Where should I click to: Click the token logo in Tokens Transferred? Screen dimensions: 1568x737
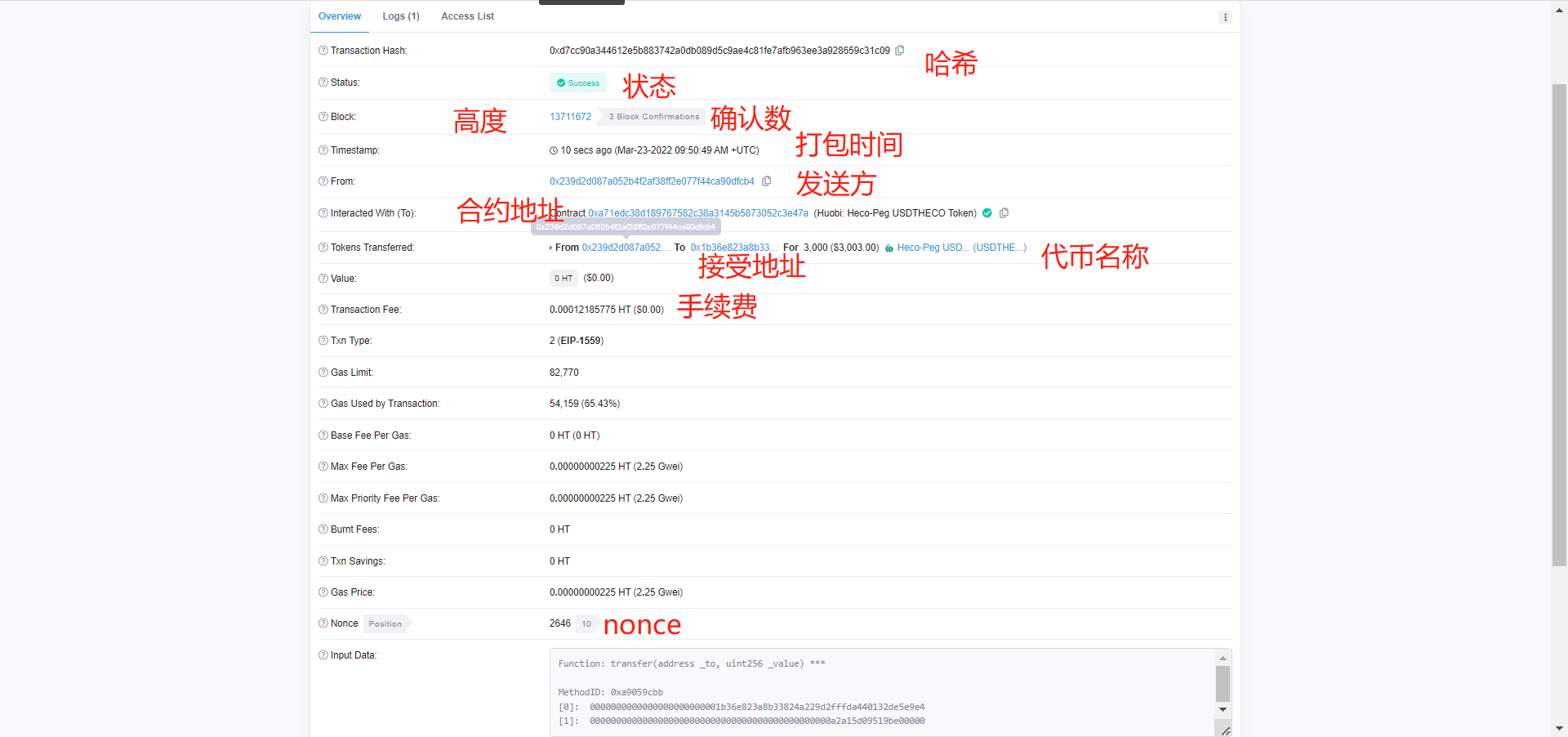point(888,248)
